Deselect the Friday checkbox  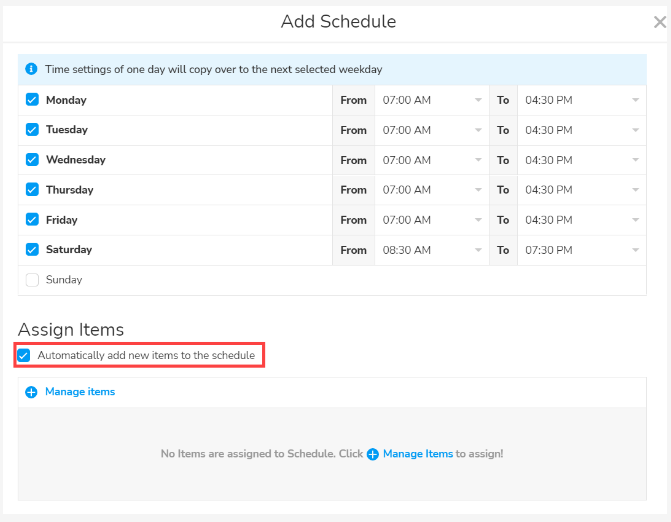32,220
